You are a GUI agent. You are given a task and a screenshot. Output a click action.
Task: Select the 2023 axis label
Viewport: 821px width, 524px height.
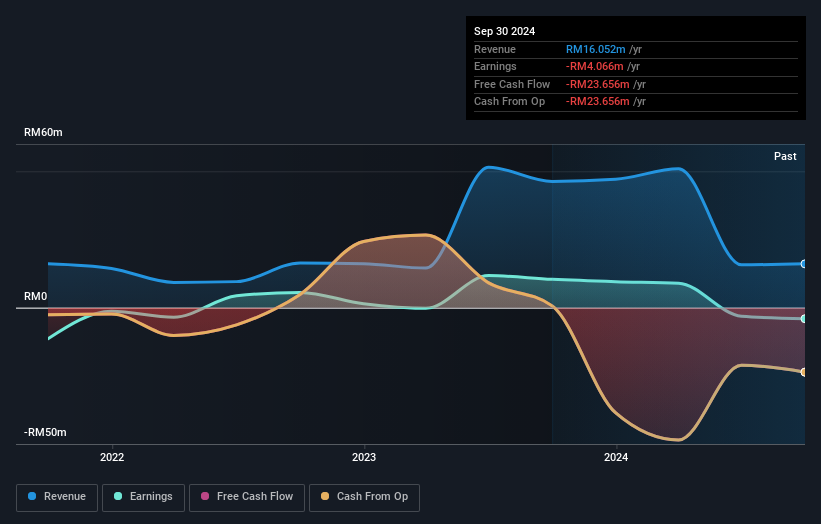364,457
